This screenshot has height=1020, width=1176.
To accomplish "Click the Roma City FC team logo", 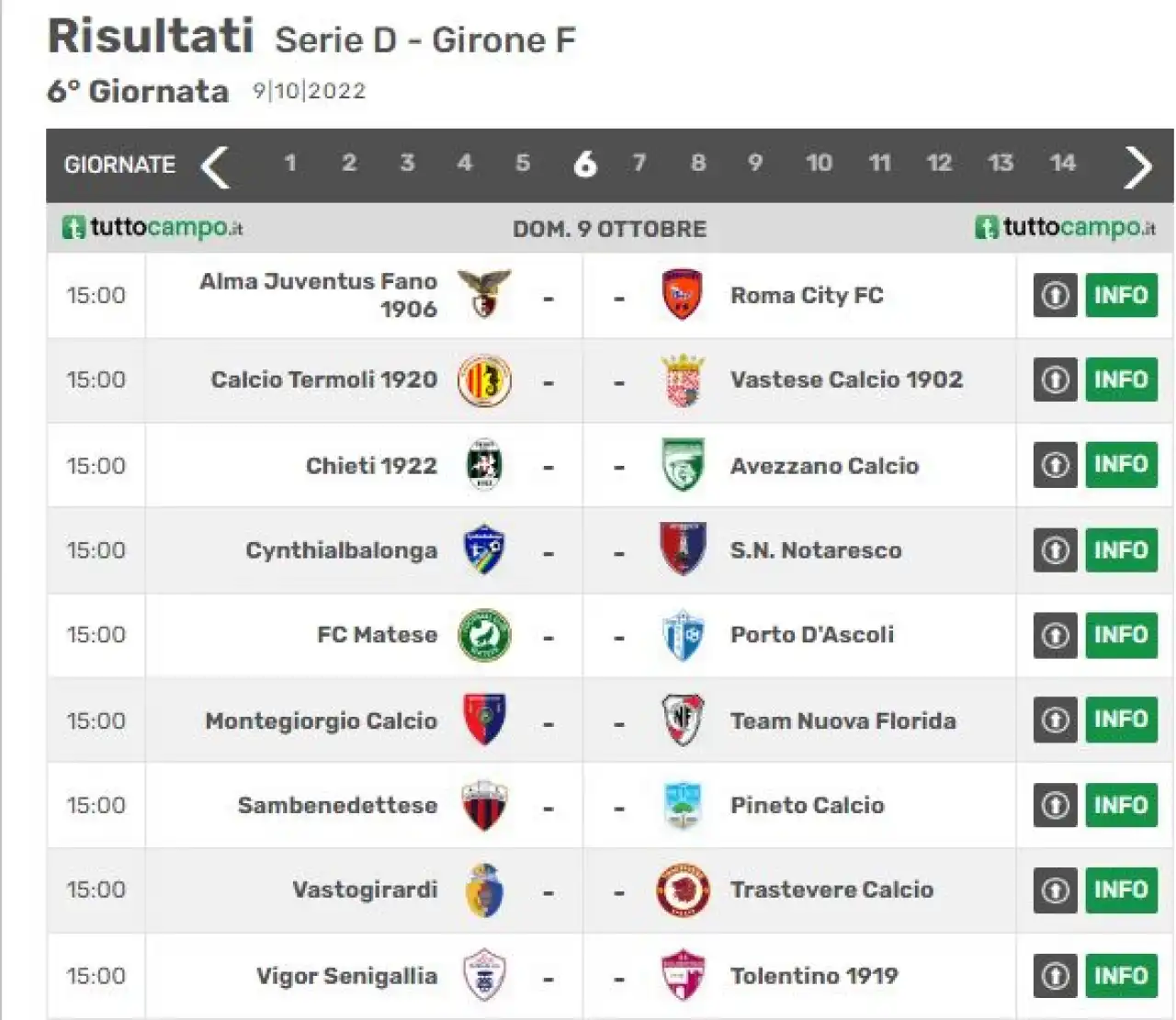I will [x=682, y=294].
